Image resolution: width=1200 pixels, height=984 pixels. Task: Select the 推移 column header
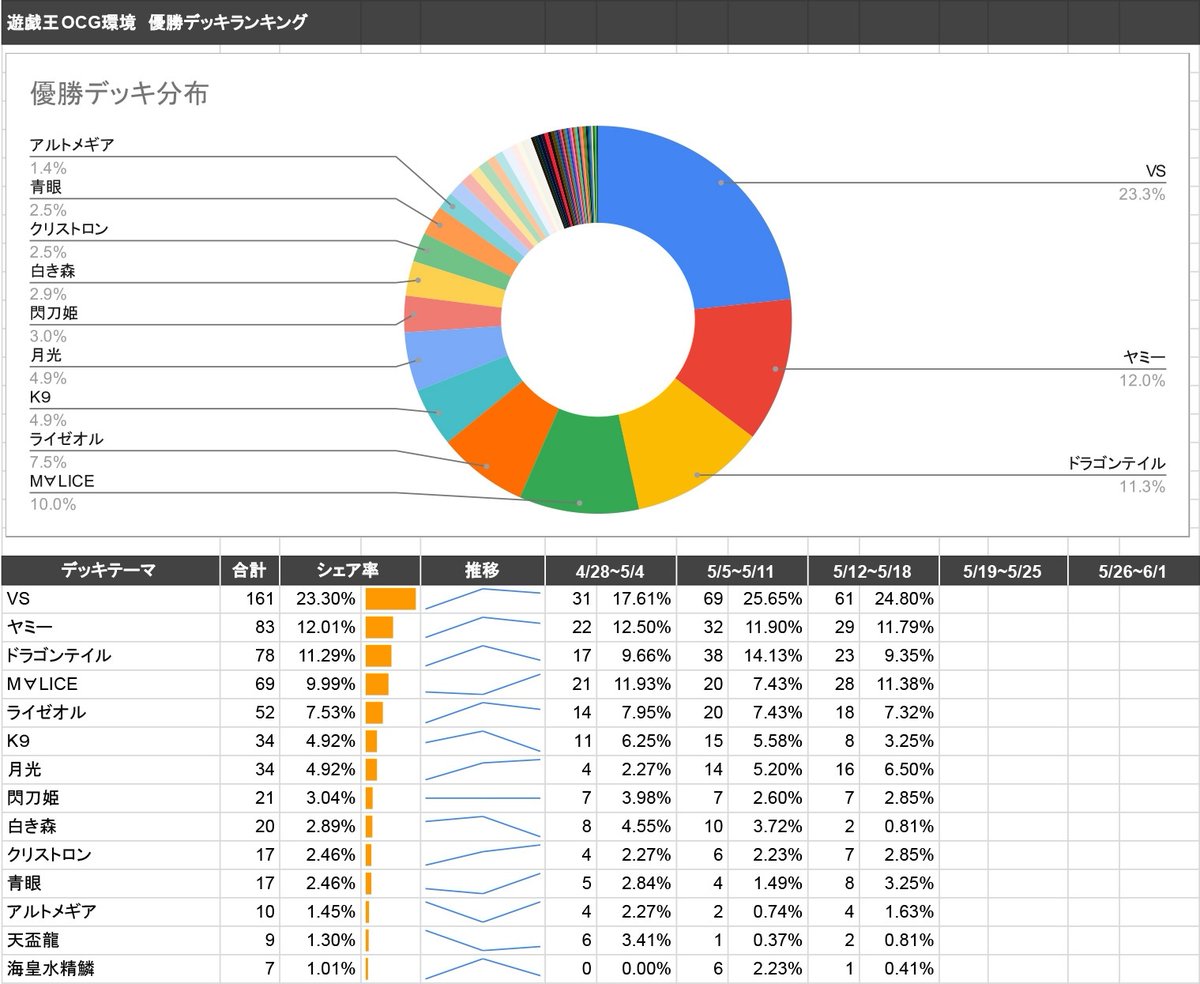482,570
